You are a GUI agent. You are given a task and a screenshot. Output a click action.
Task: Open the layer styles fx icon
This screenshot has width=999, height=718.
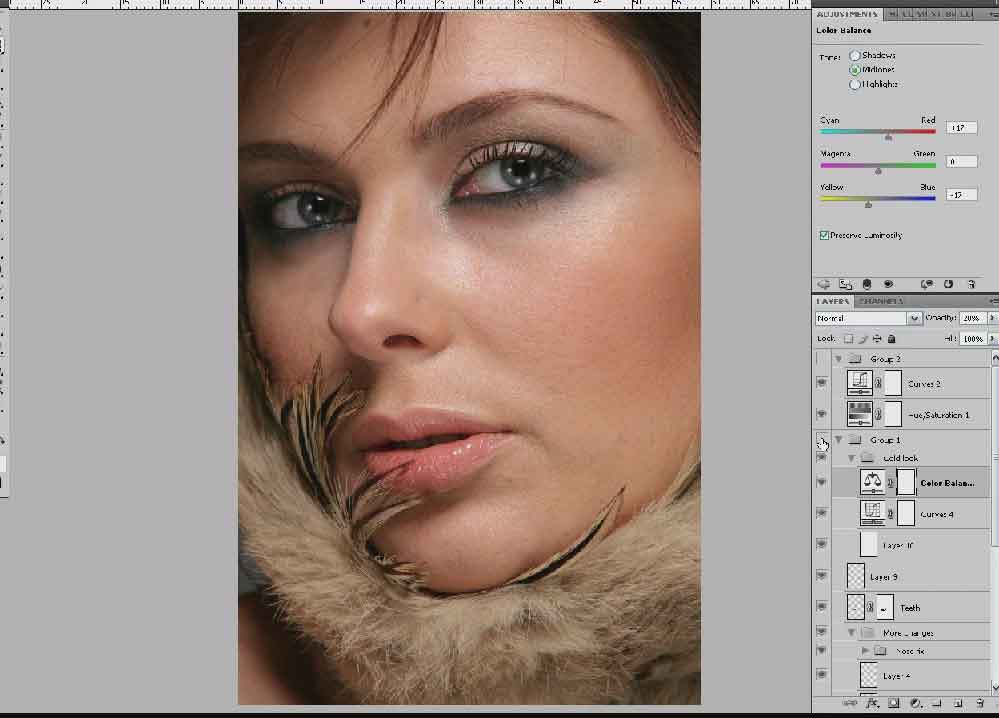click(873, 704)
